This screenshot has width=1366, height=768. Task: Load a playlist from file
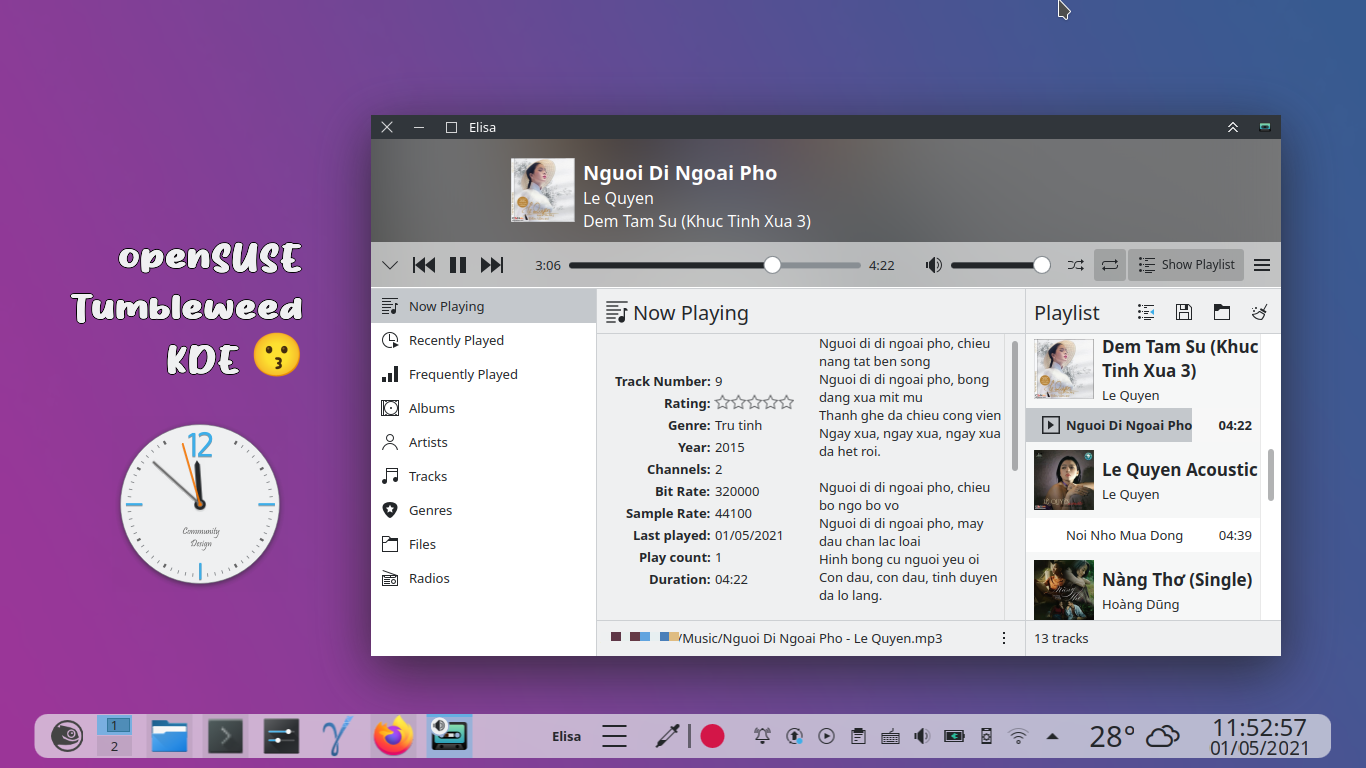1221,312
